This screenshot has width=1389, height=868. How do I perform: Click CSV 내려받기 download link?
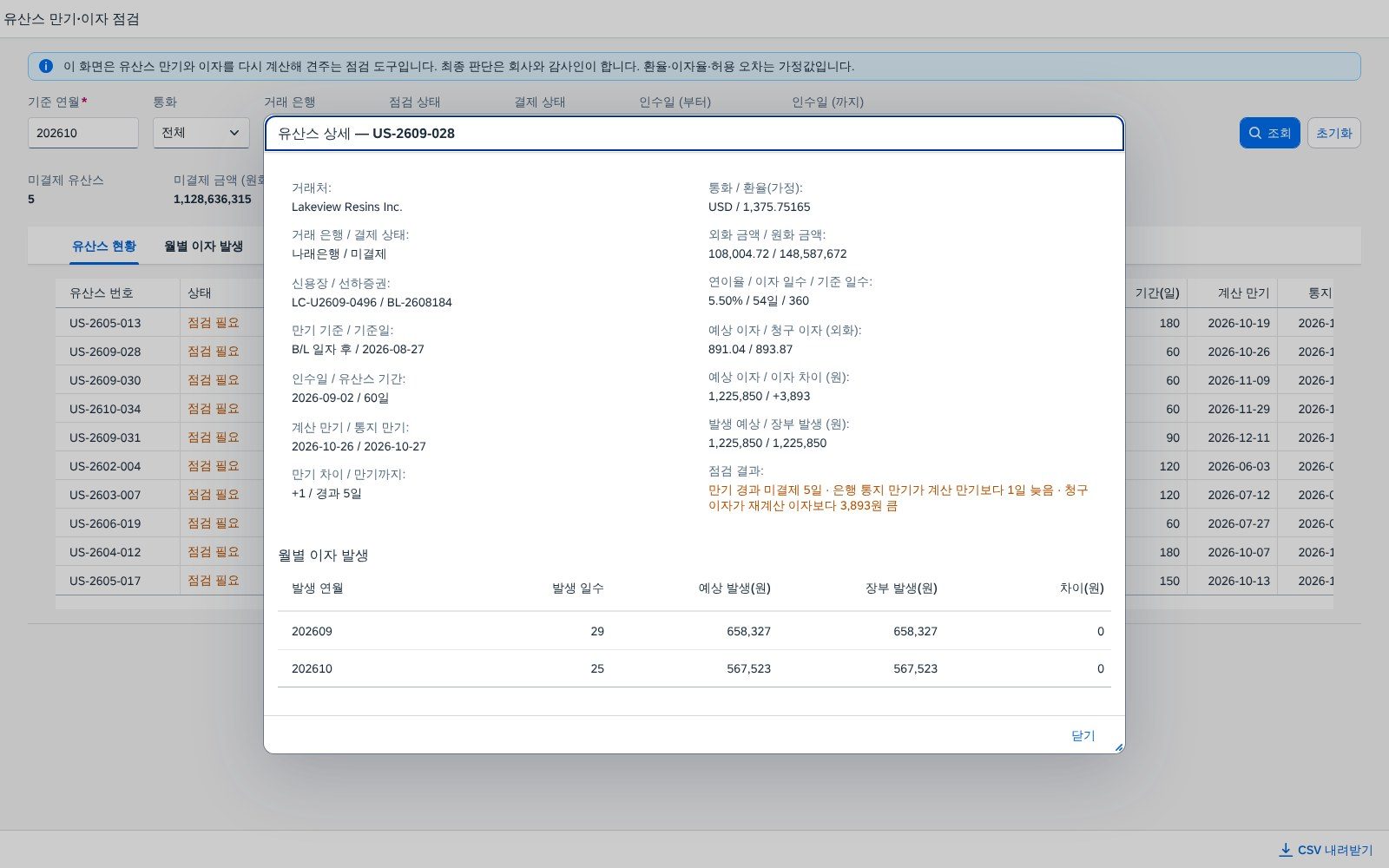(1326, 850)
